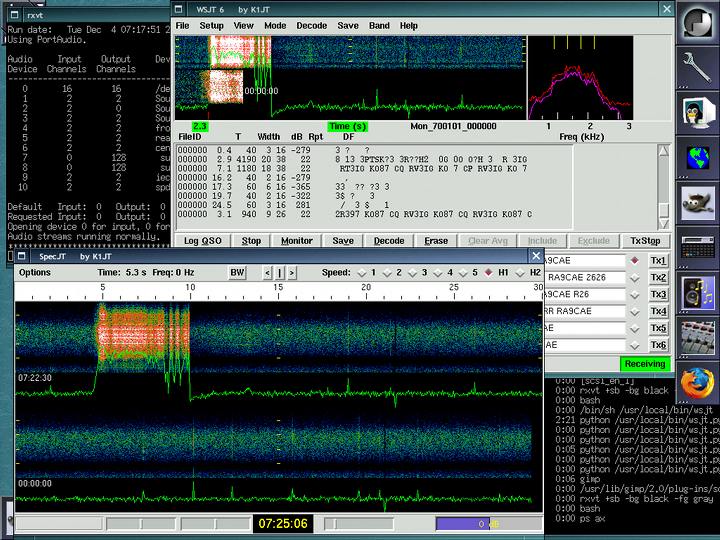Screen dimensions: 720x540
Task: Toggle the BW button in SpecJT
Action: pos(237,273)
